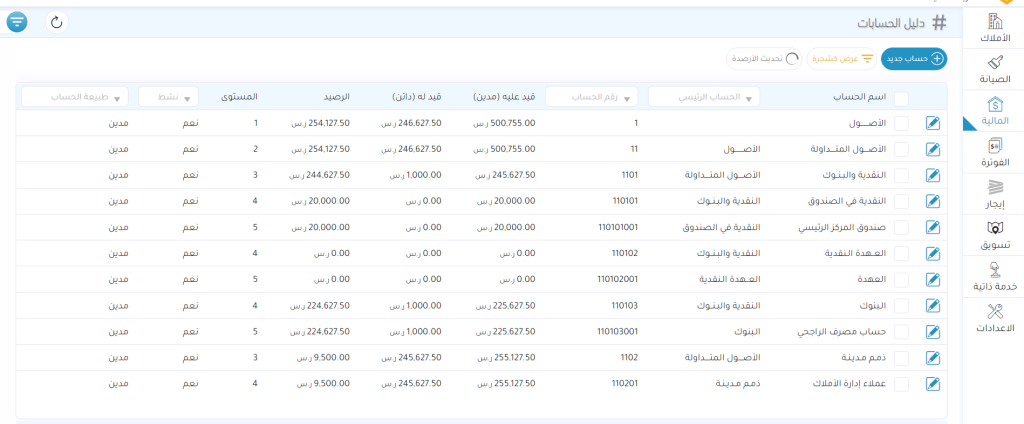The image size is (1024, 424).
Task: Check the الأصـول المتـداولة row checkbox
Action: [x=901, y=149]
